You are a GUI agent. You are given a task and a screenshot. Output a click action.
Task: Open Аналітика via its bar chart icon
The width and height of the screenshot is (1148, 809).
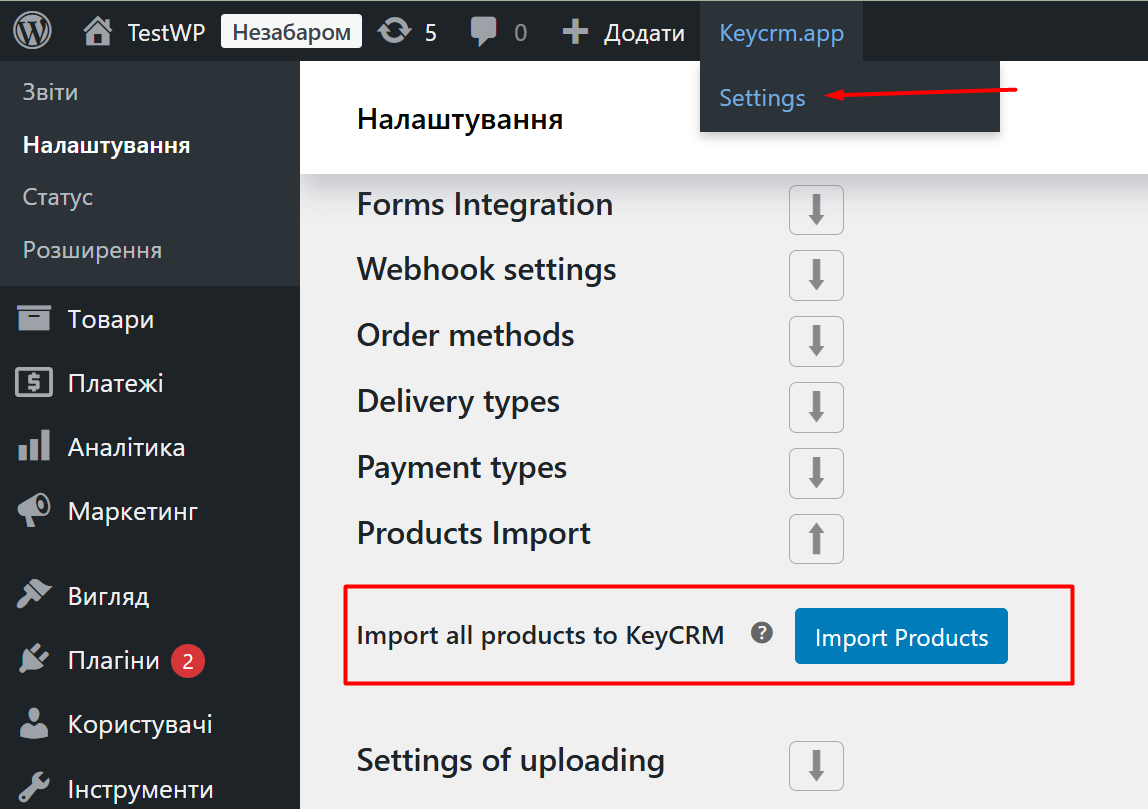(34, 447)
